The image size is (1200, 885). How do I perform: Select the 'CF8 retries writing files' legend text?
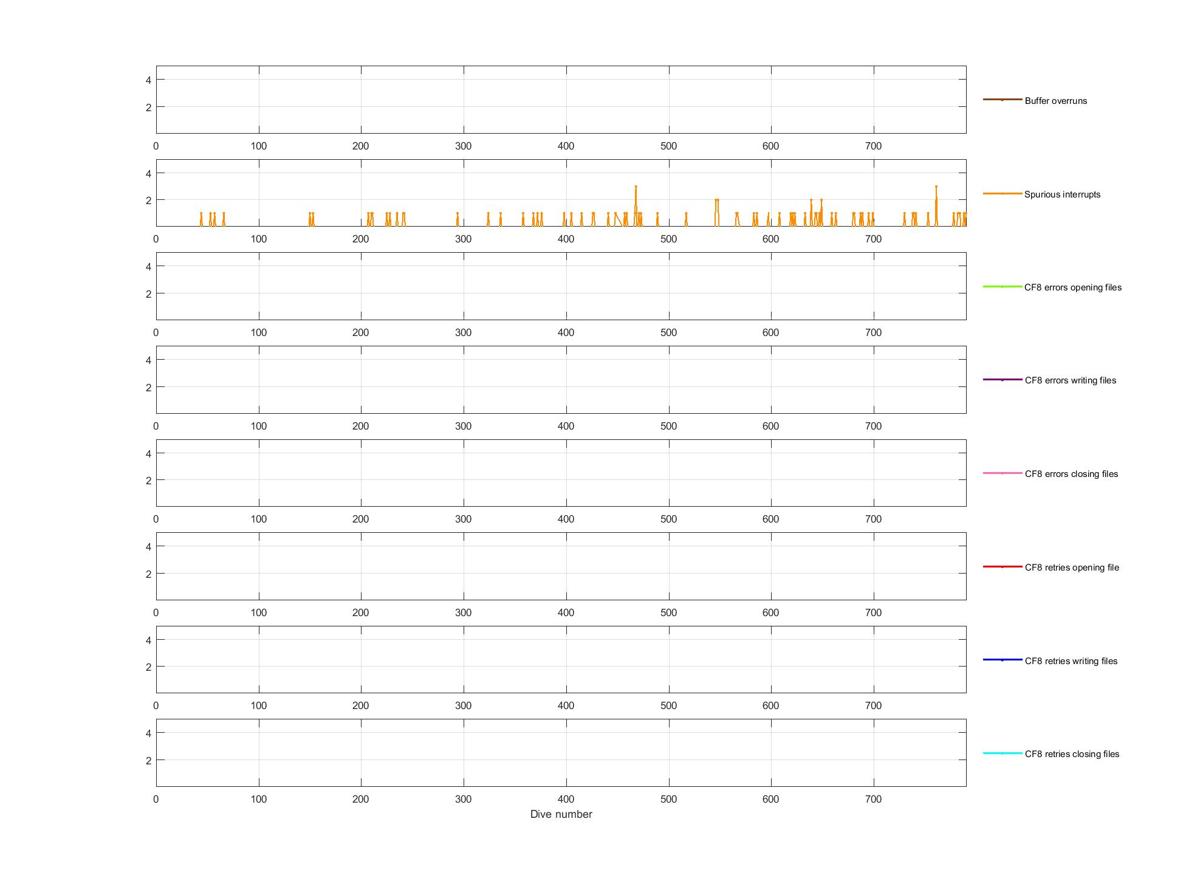pyautogui.click(x=1071, y=661)
